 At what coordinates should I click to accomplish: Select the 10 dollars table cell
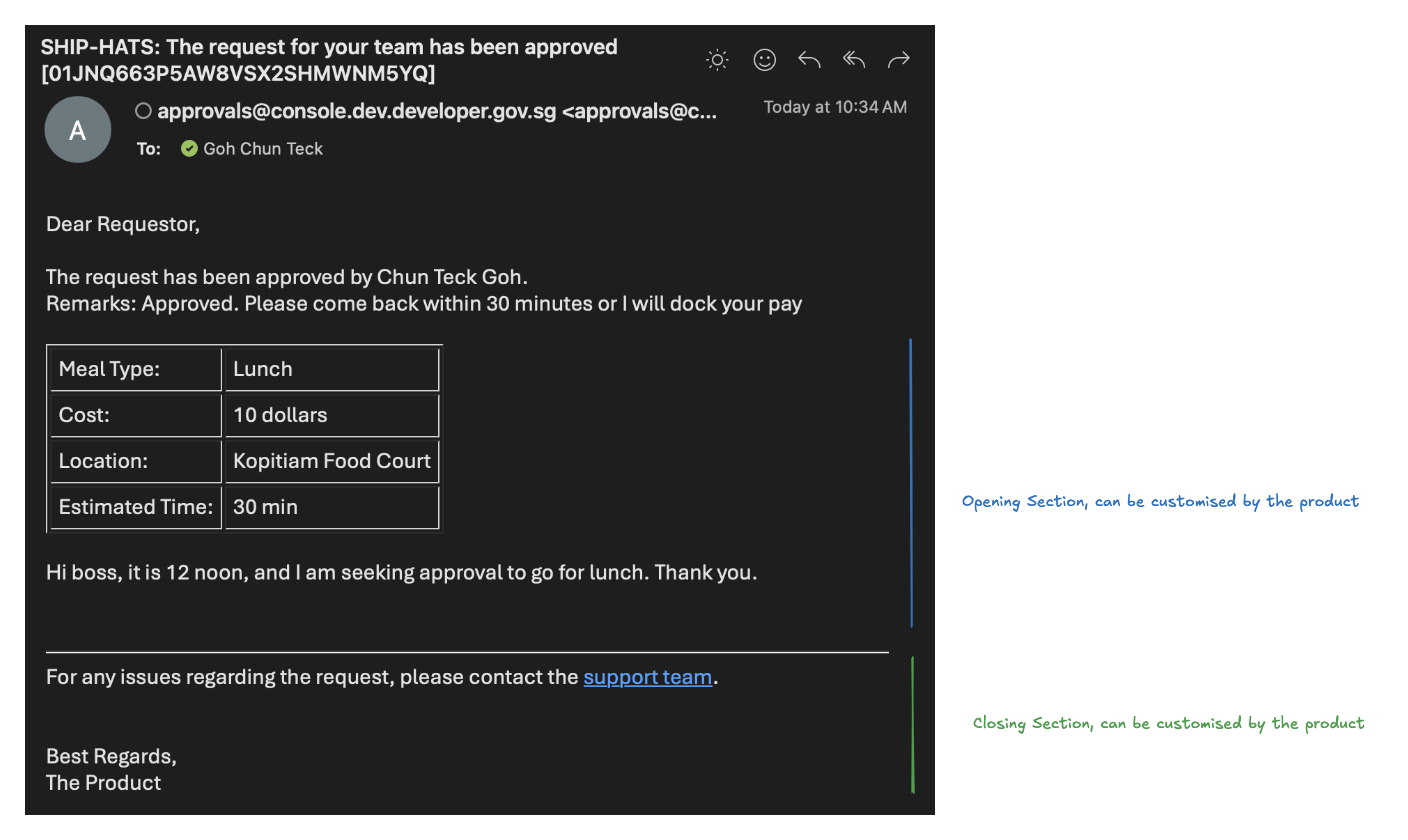click(x=332, y=415)
